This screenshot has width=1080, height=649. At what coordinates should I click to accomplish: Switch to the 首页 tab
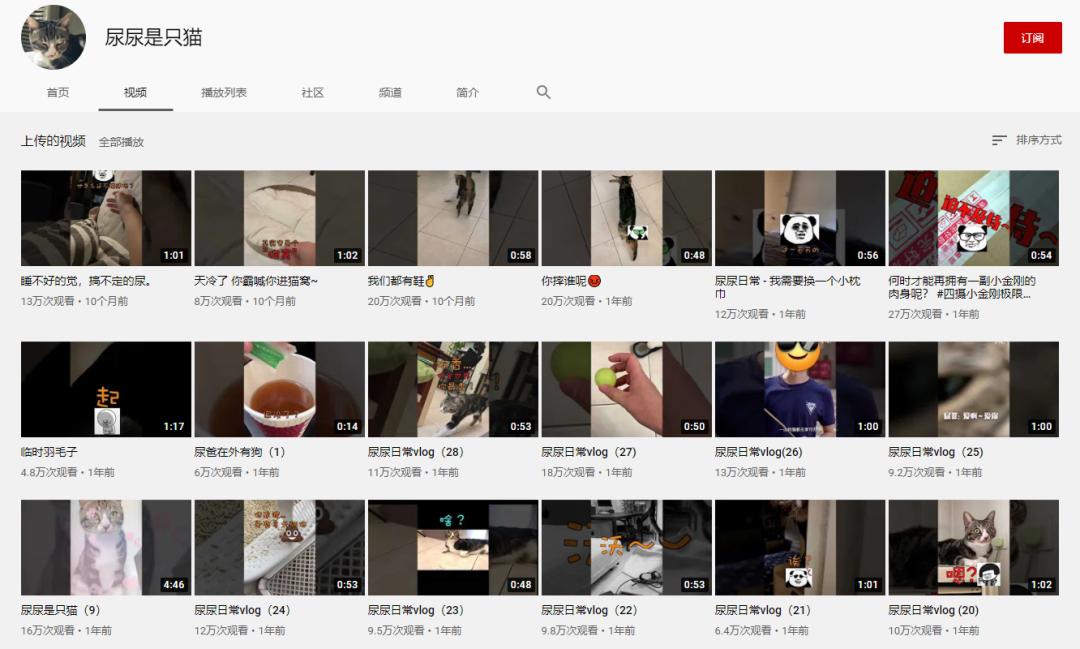click(x=57, y=91)
